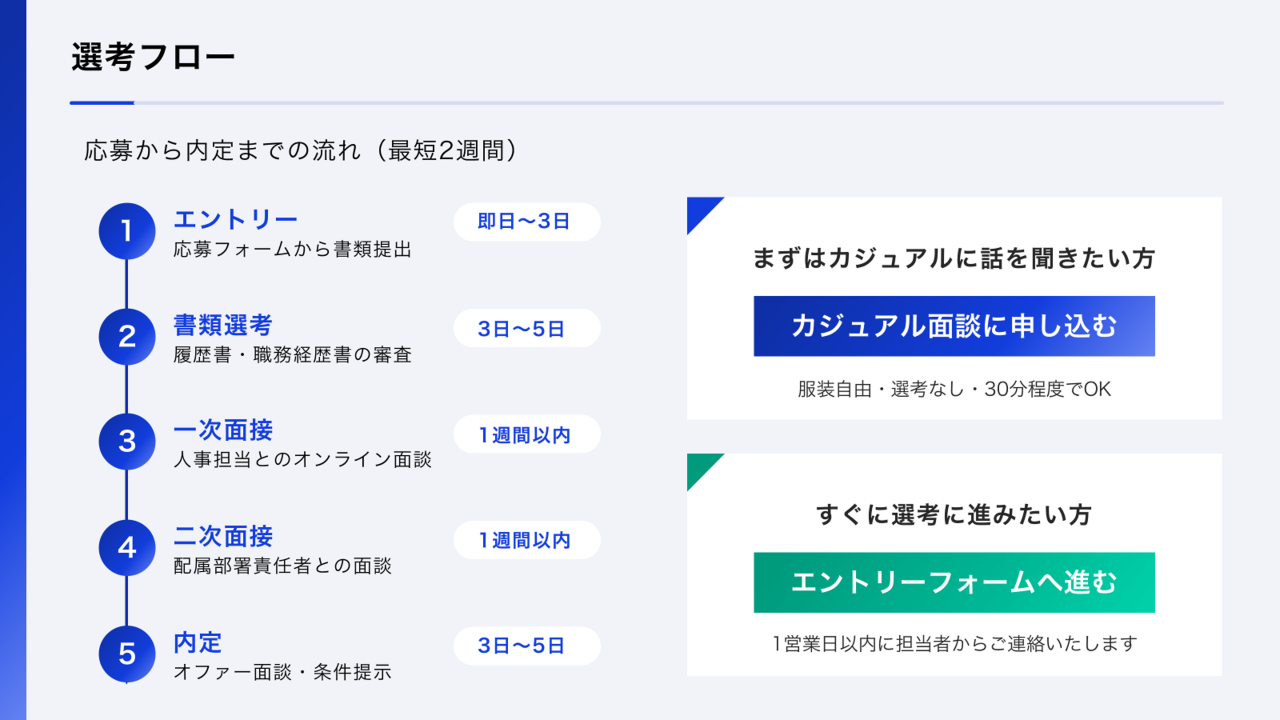
Task: Select the step 1 numbered circle icon
Action: click(126, 230)
